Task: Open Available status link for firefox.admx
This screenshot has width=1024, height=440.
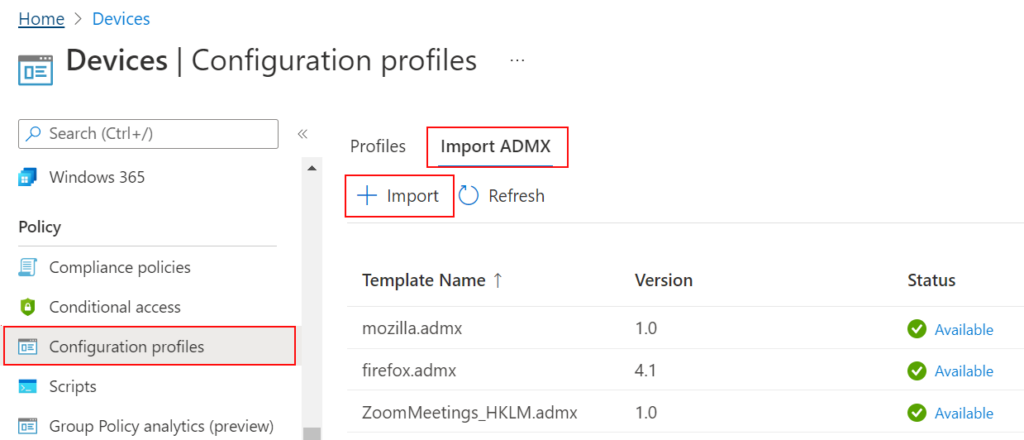Action: click(964, 371)
